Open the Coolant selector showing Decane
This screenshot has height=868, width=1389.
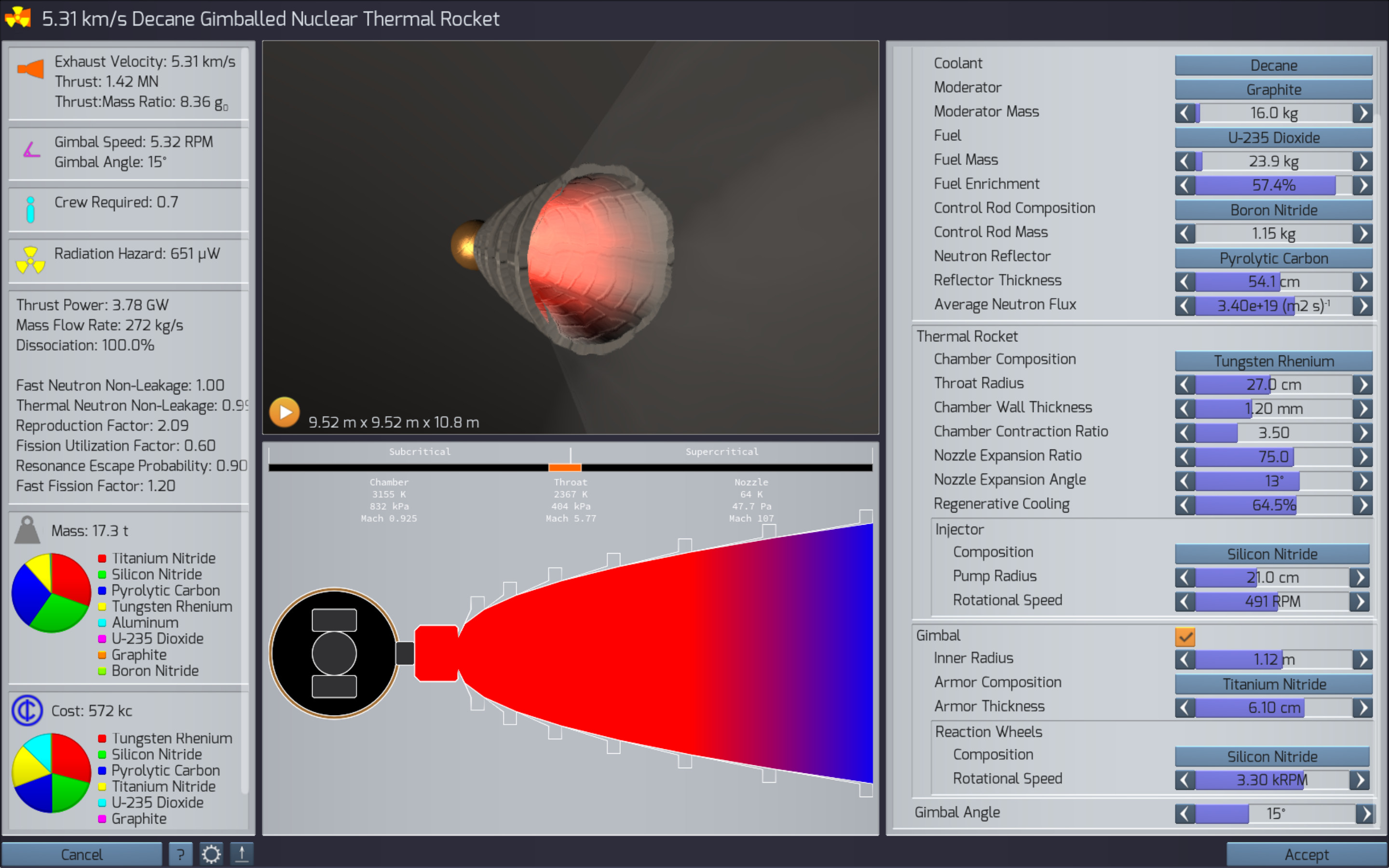click(1273, 65)
